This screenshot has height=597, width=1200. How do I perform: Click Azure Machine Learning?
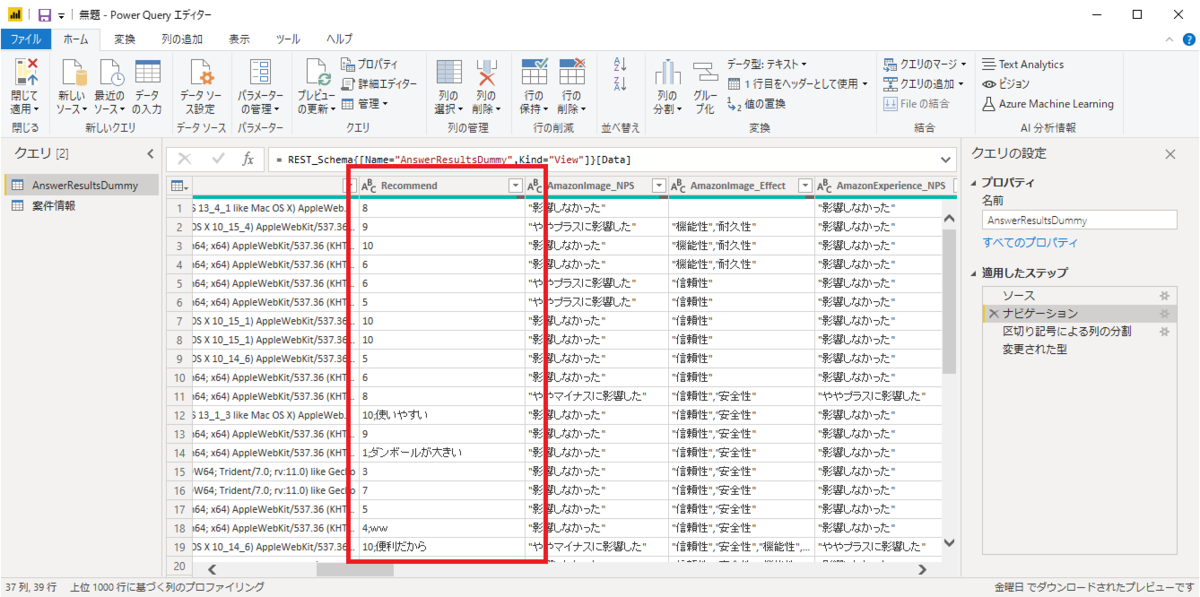tap(1047, 103)
